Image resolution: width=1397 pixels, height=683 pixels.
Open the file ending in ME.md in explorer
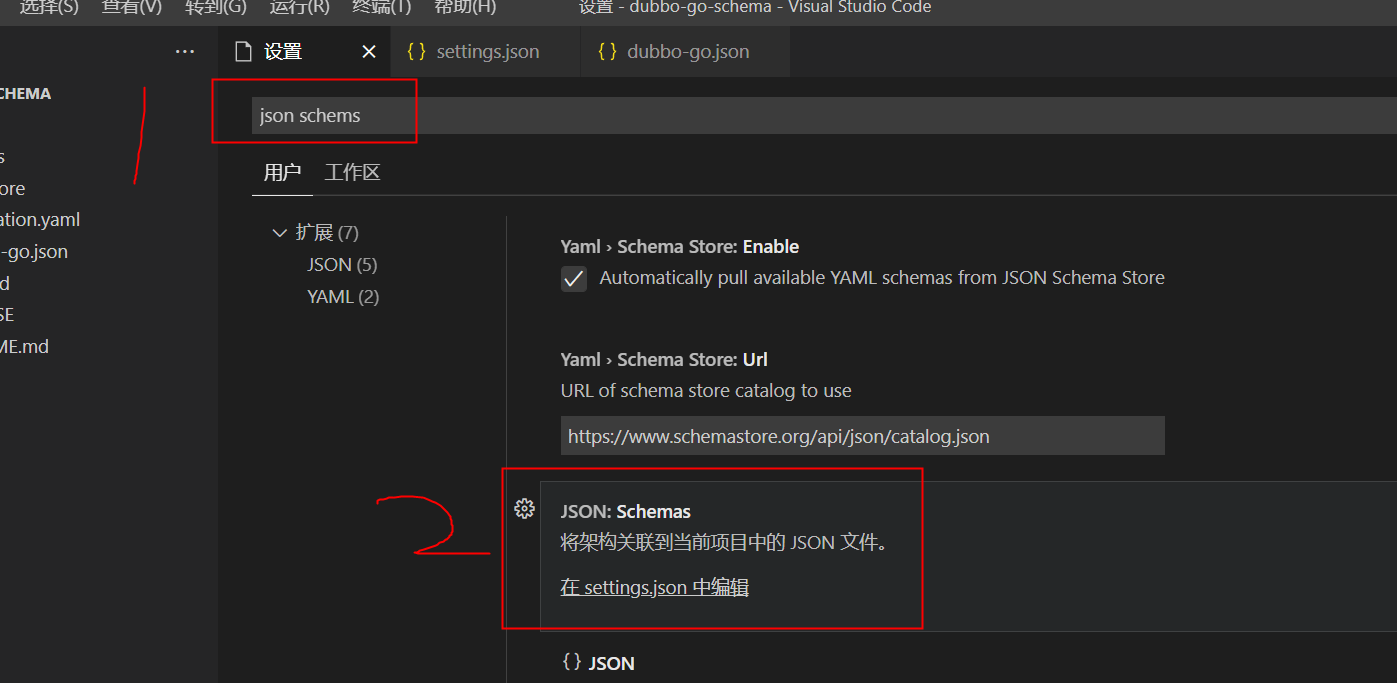25,346
